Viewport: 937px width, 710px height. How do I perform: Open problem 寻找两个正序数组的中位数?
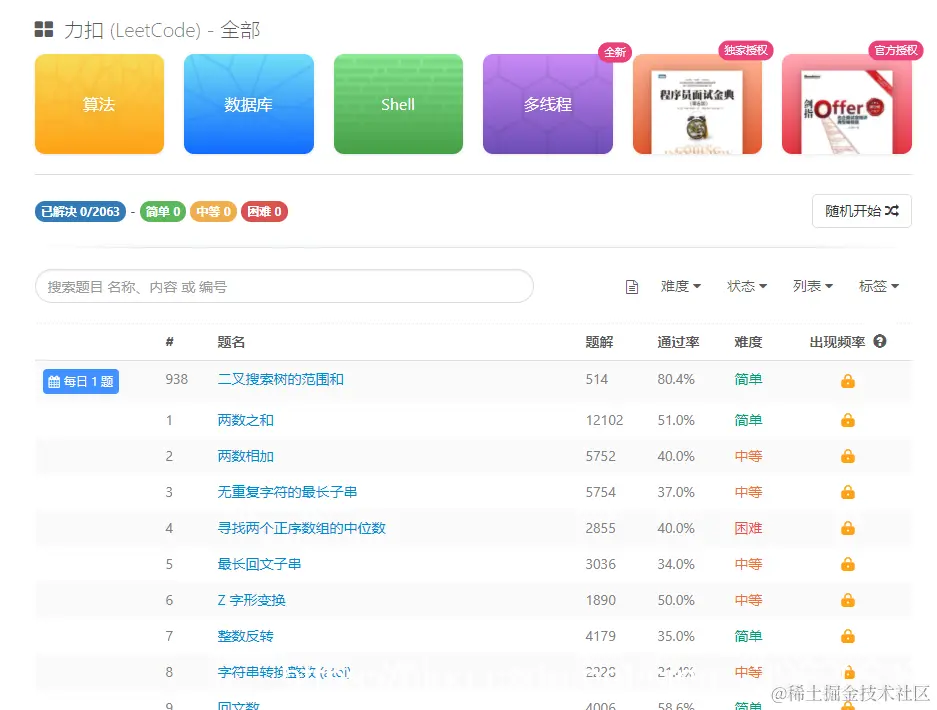click(x=302, y=528)
